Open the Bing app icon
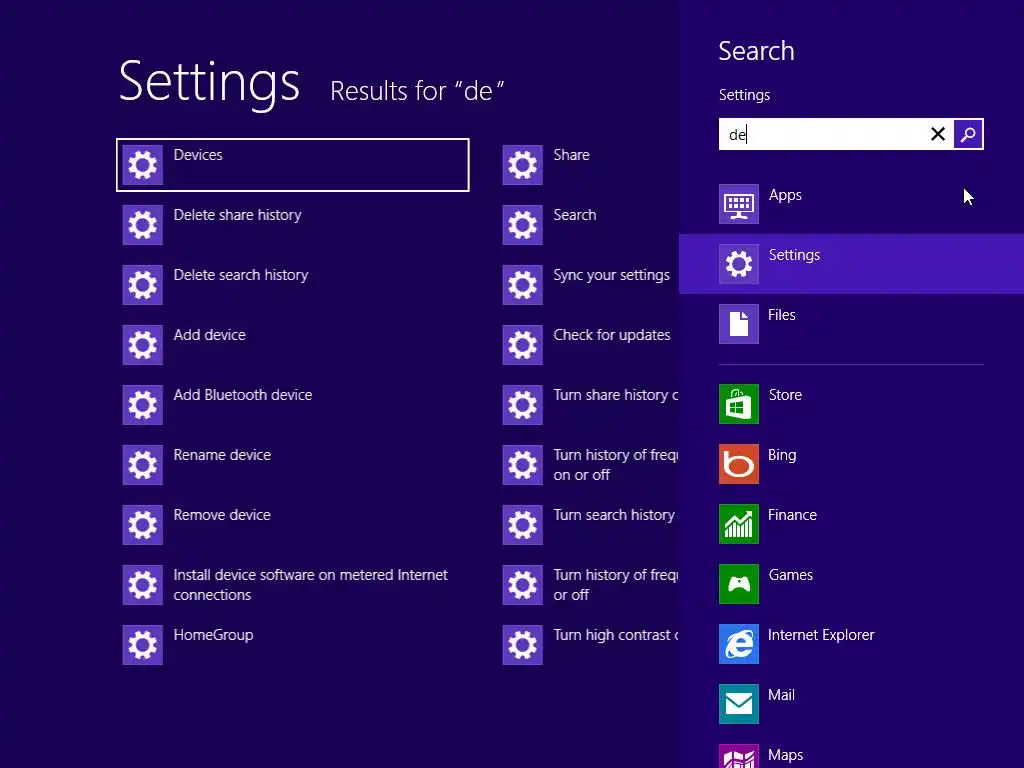The height and width of the screenshot is (768, 1024). point(739,464)
